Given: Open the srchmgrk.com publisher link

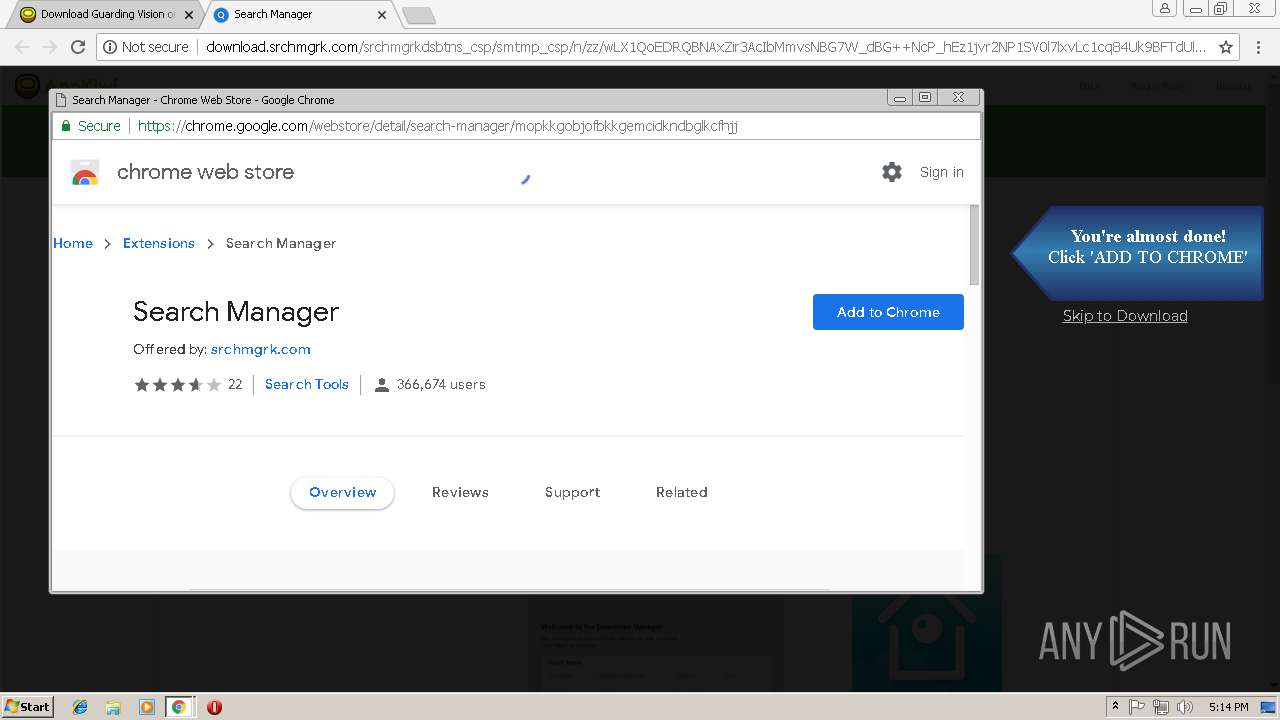Looking at the screenshot, I should pos(261,349).
